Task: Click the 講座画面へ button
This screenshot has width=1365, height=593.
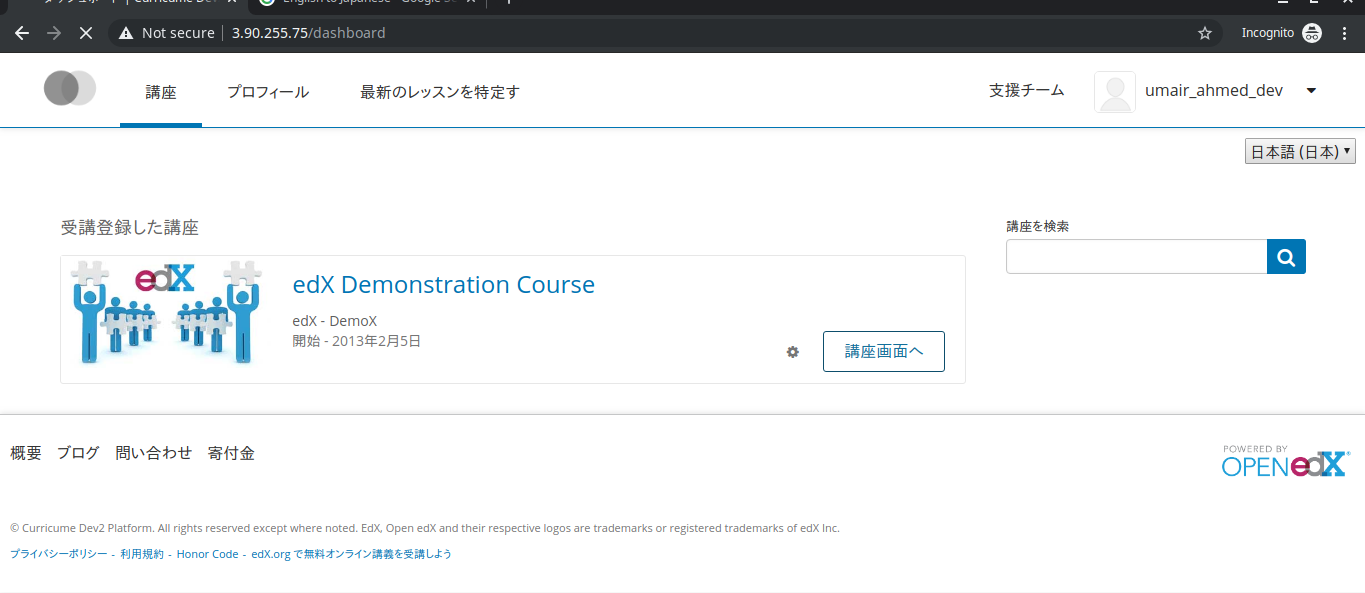Action: pos(883,351)
